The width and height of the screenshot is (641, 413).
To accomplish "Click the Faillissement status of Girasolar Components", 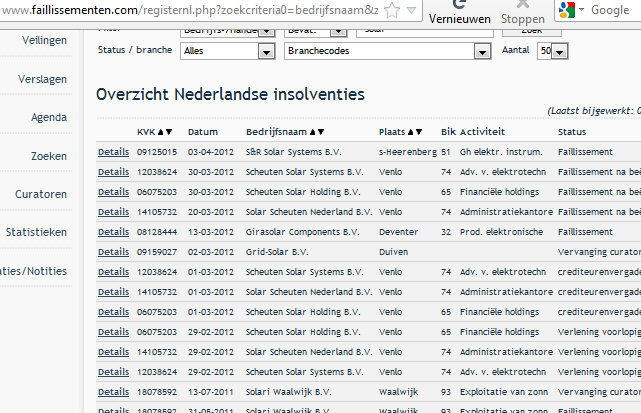I will [x=585, y=232].
